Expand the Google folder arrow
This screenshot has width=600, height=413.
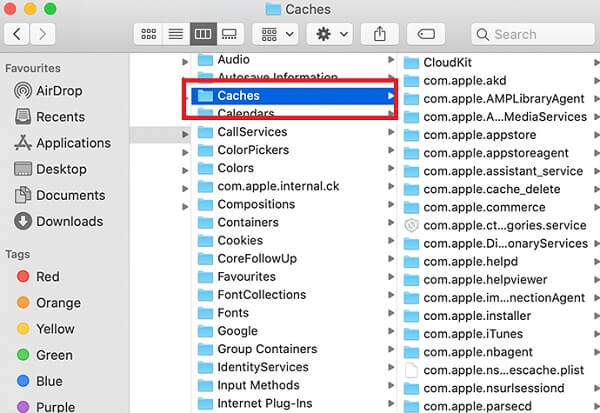pos(391,331)
